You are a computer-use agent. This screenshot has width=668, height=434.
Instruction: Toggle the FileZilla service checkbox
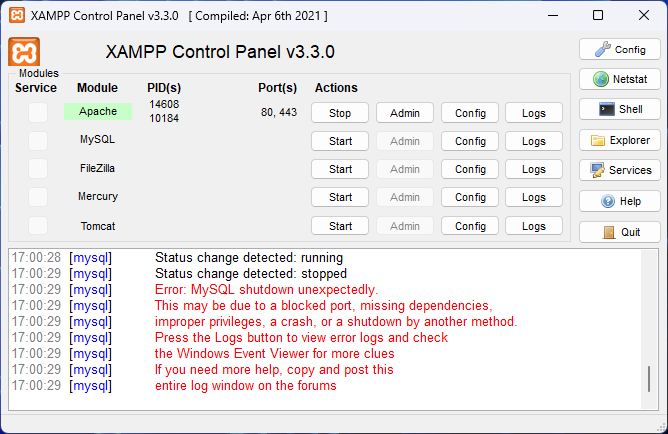point(38,169)
